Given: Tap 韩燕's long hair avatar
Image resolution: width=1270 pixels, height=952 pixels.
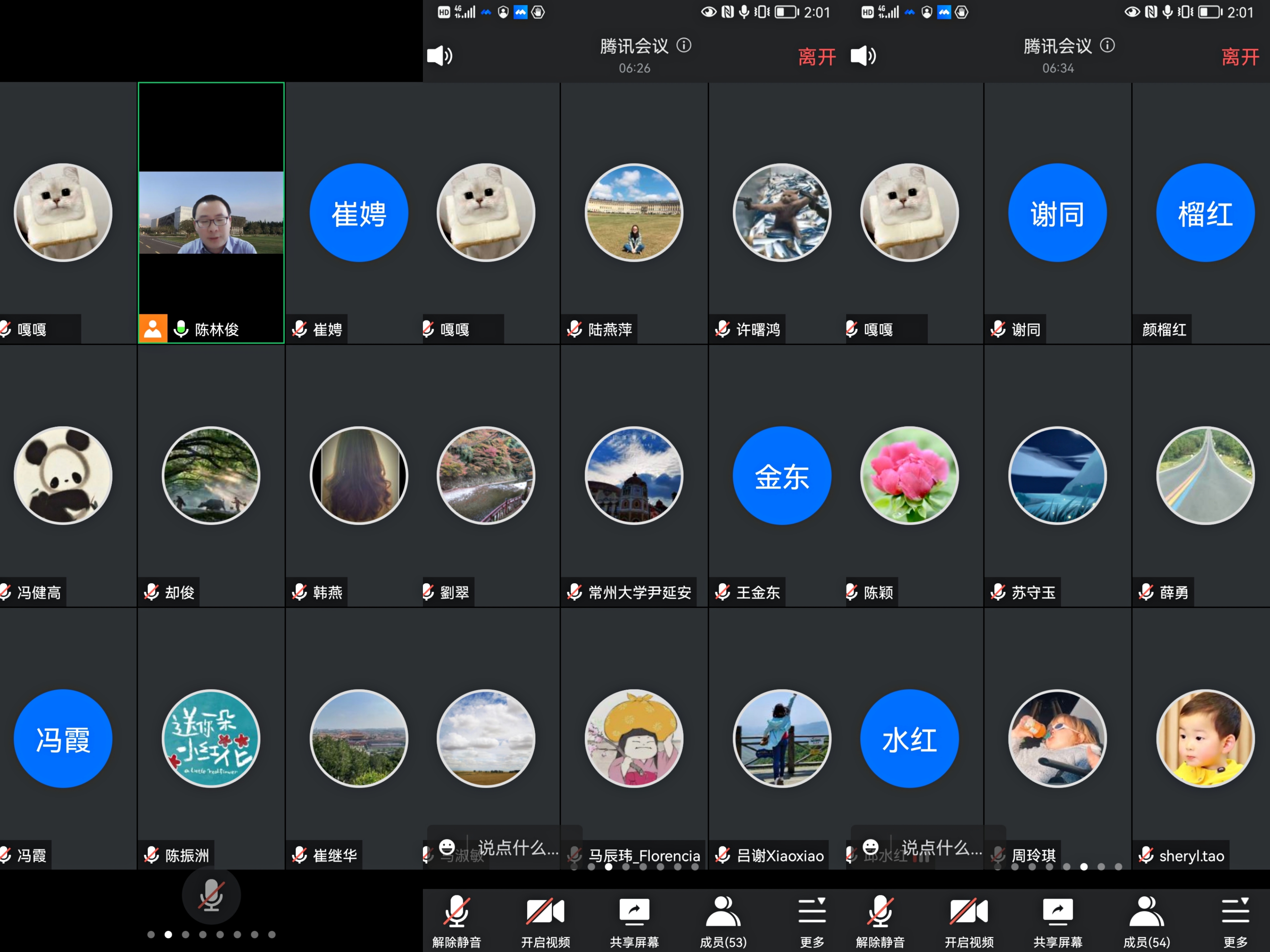Looking at the screenshot, I should pos(359,476).
